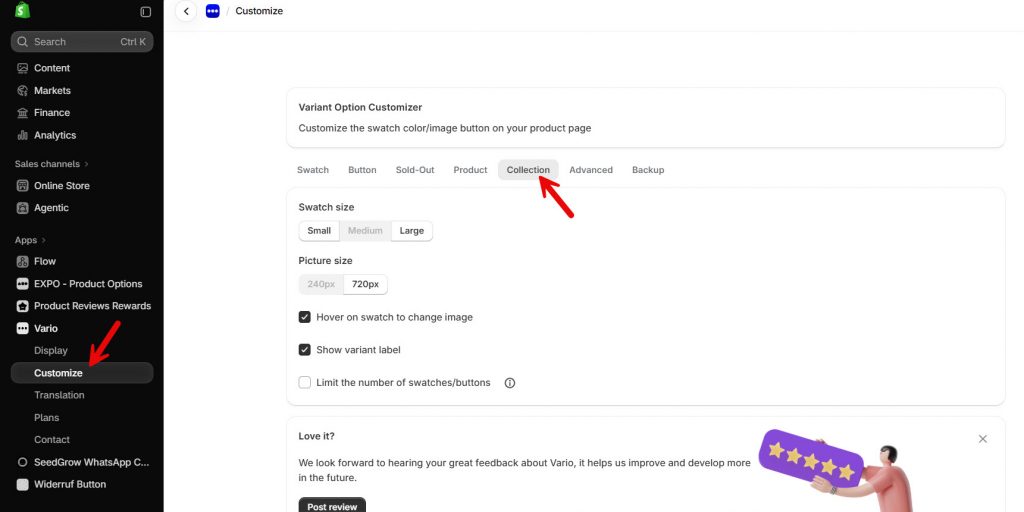The image size is (1024, 512).
Task: Open Analytics via its bar chart icon
Action: pyautogui.click(x=23, y=135)
